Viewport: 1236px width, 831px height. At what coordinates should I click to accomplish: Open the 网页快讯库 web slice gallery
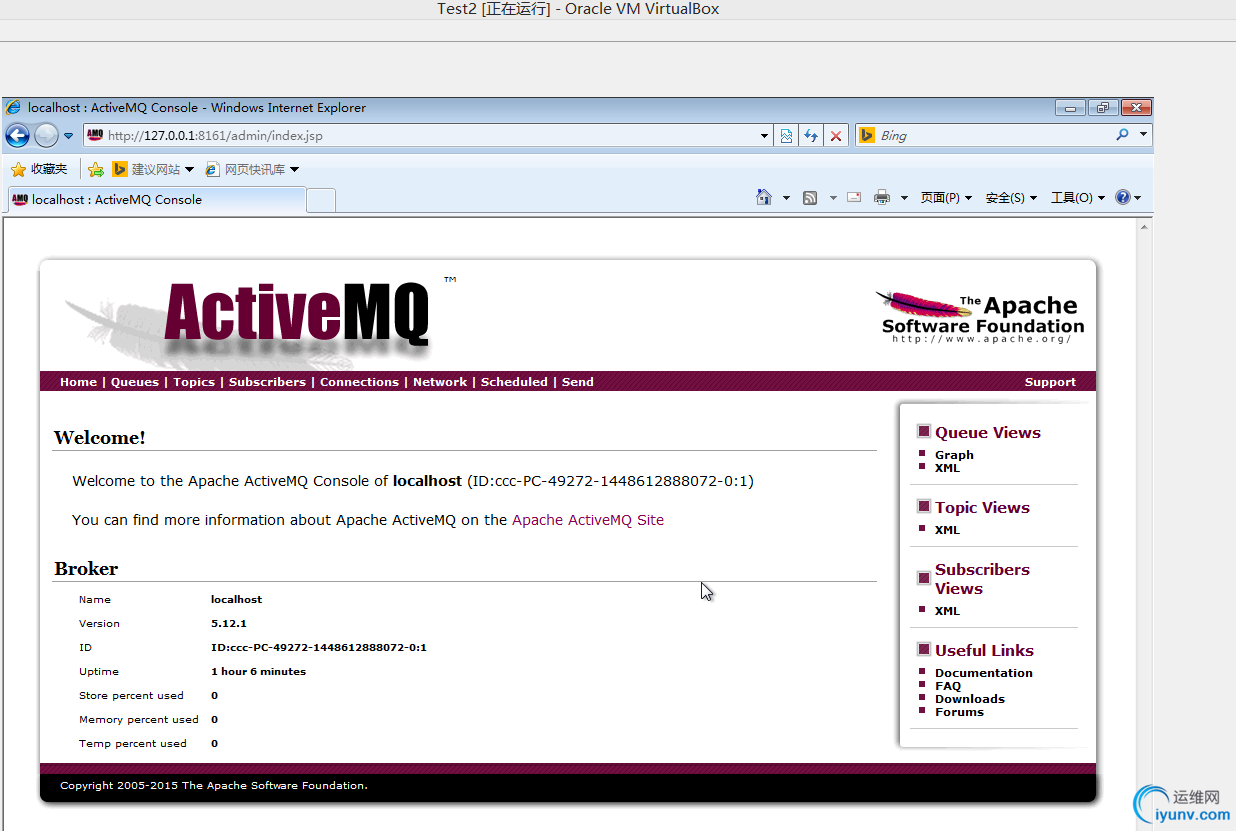252,169
